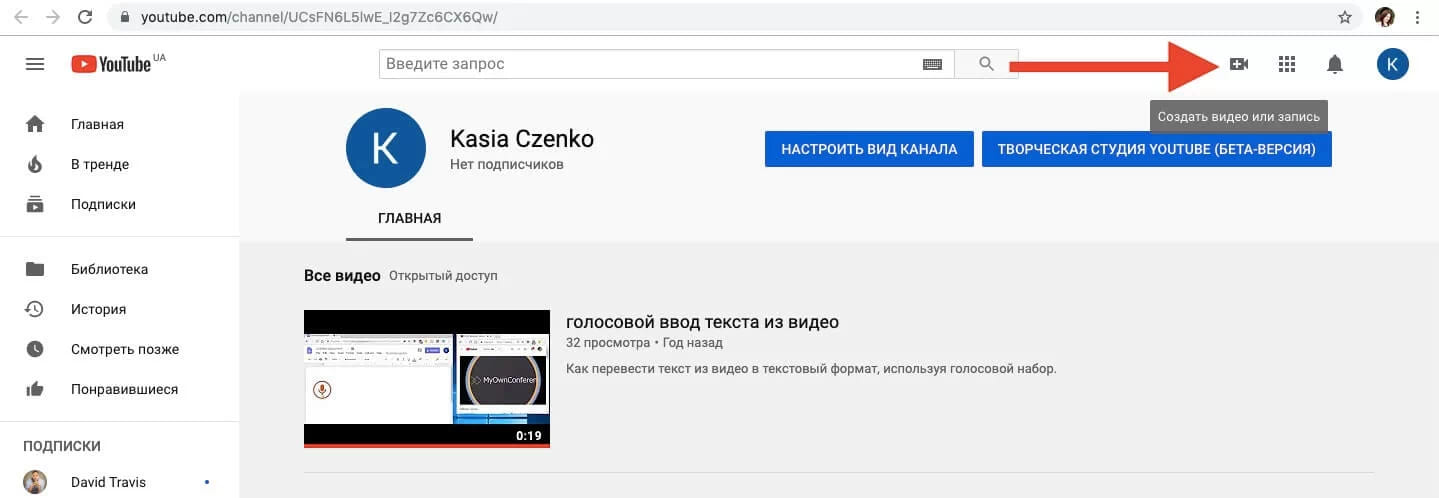
Task: Click the browser address bar URL
Action: pos(319,18)
